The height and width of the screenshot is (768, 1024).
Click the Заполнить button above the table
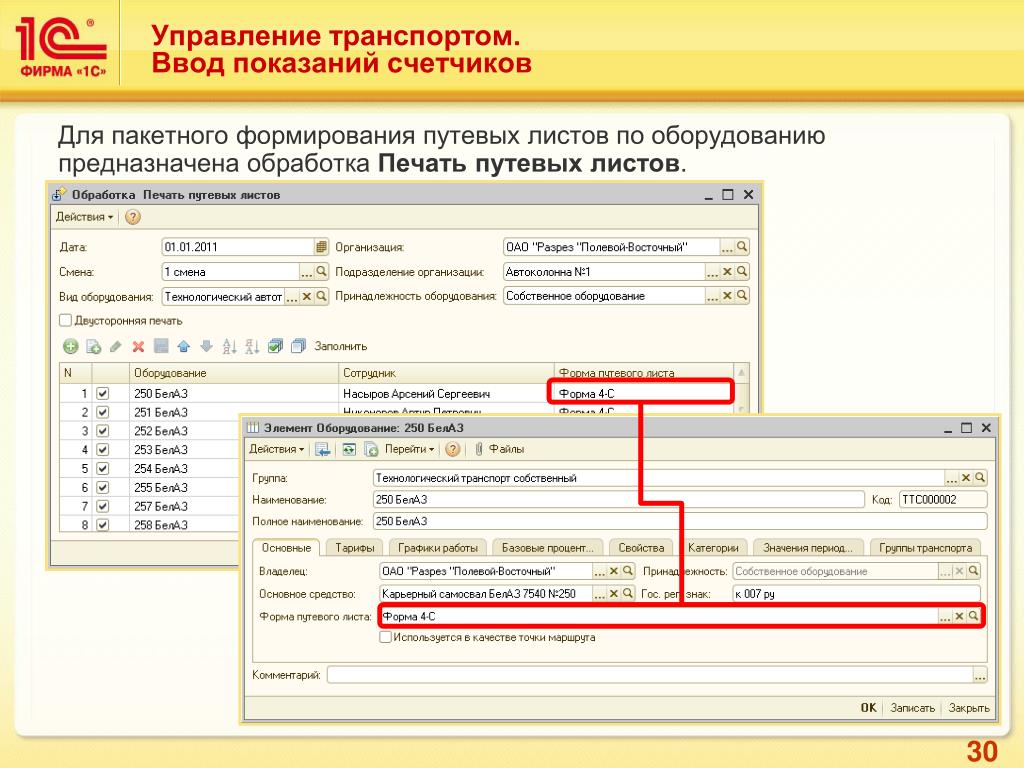(x=341, y=346)
